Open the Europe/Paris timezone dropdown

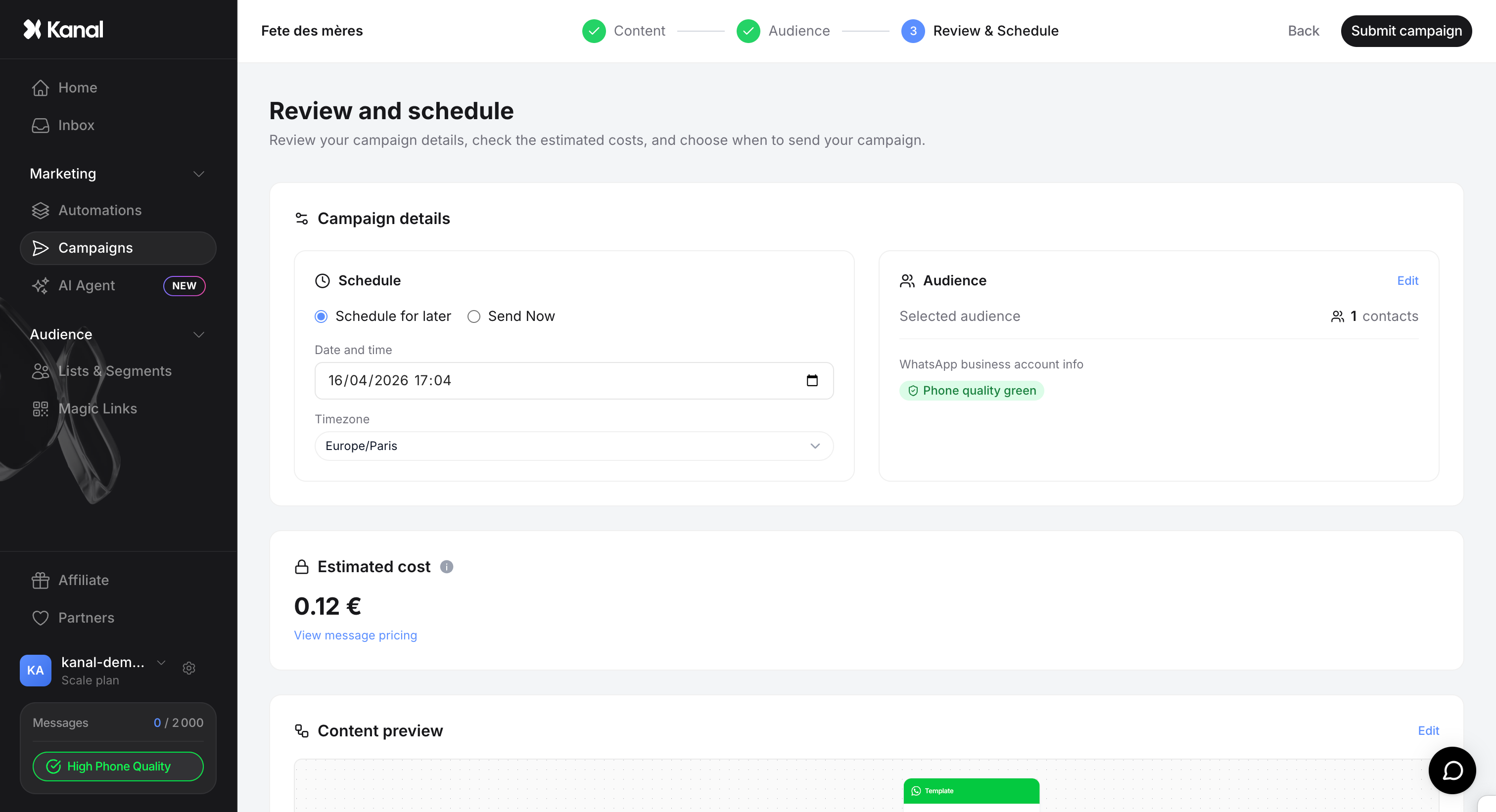point(574,446)
